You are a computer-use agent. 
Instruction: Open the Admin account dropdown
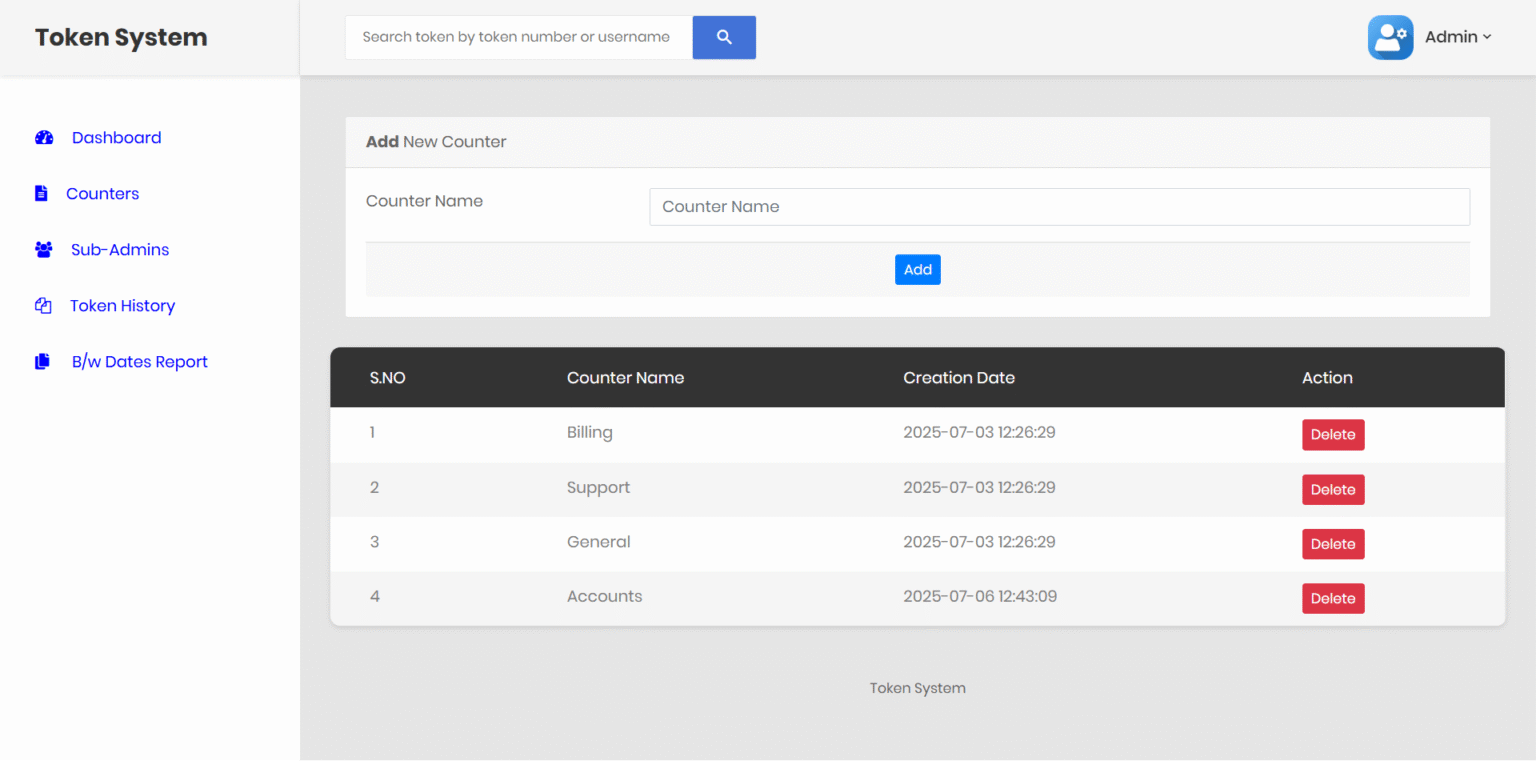(1457, 37)
